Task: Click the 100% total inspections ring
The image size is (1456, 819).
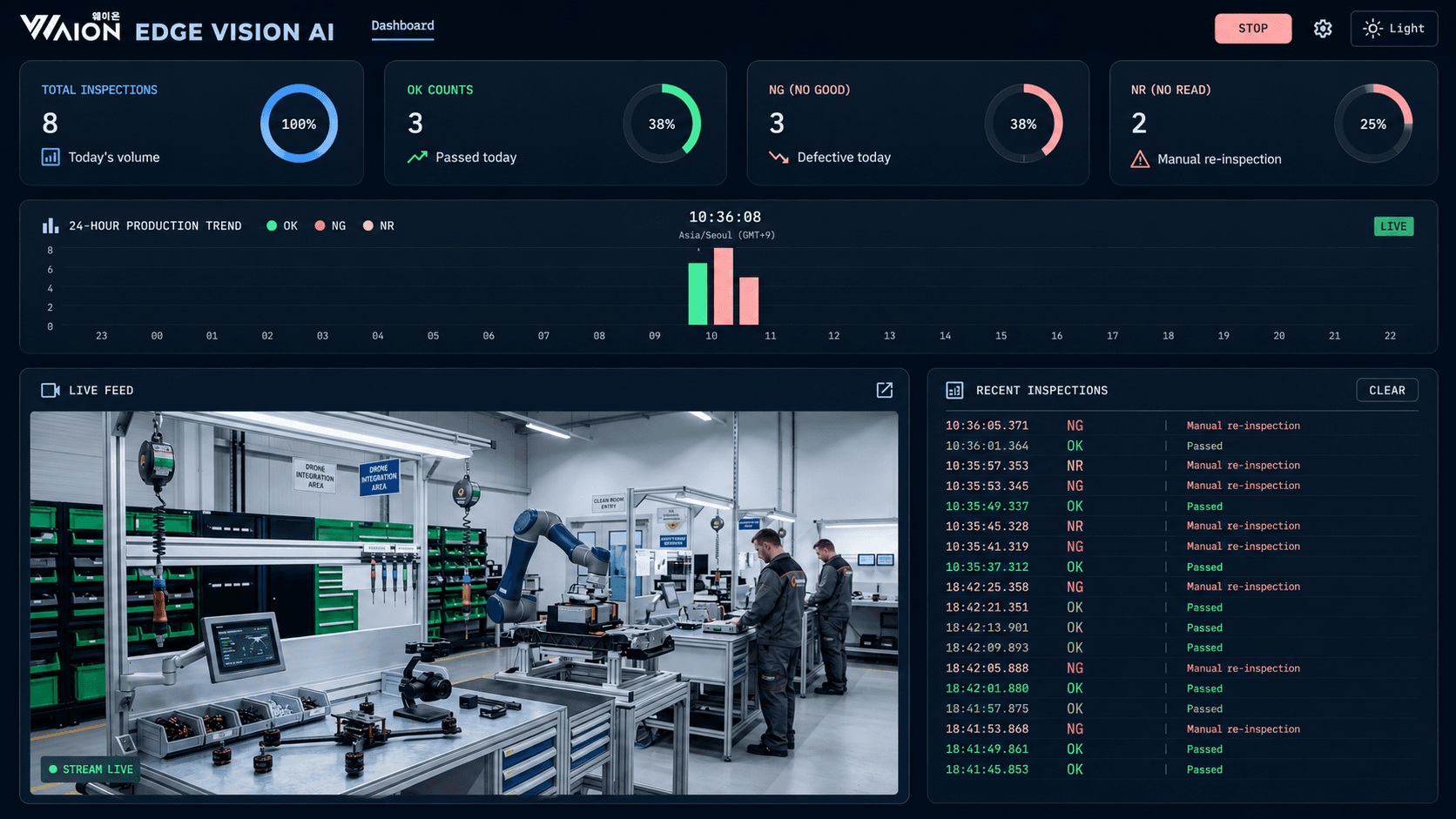Action: pos(299,124)
